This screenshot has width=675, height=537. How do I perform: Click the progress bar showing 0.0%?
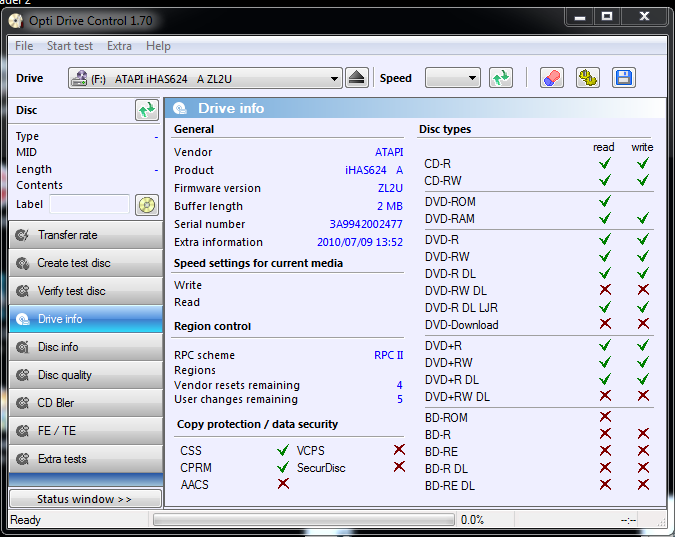pyautogui.click(x=304, y=520)
